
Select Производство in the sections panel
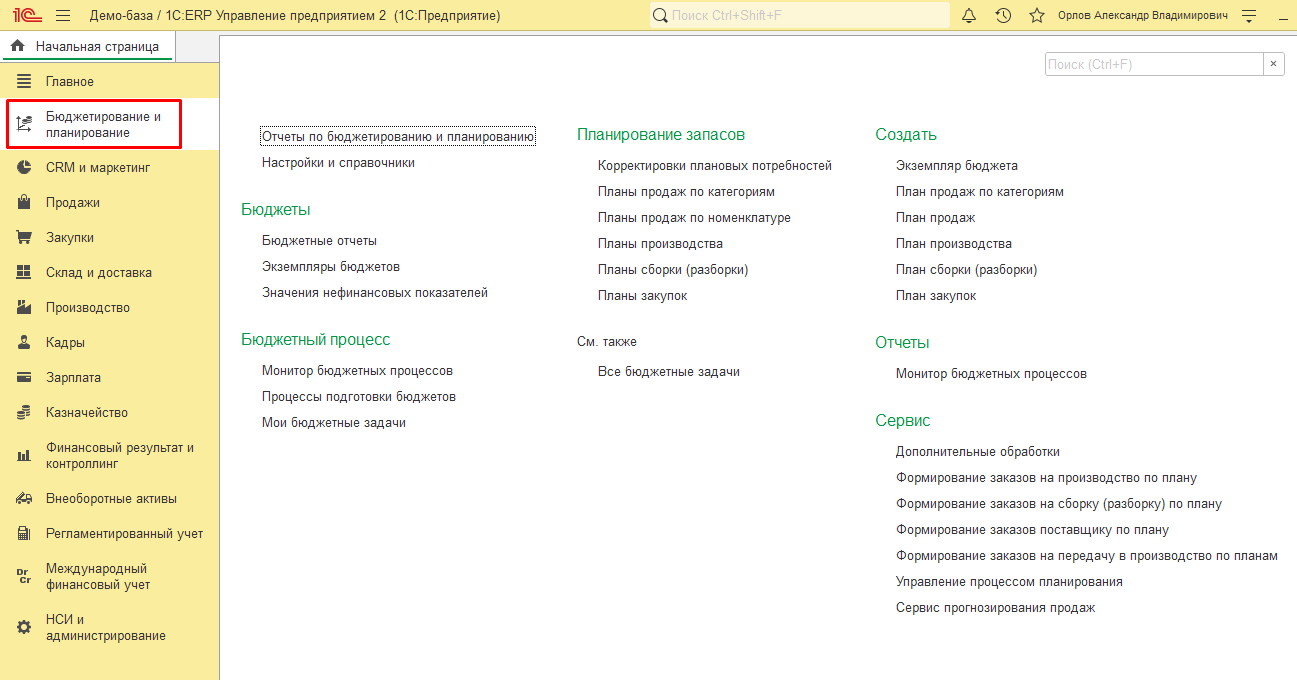pyautogui.click(x=87, y=308)
